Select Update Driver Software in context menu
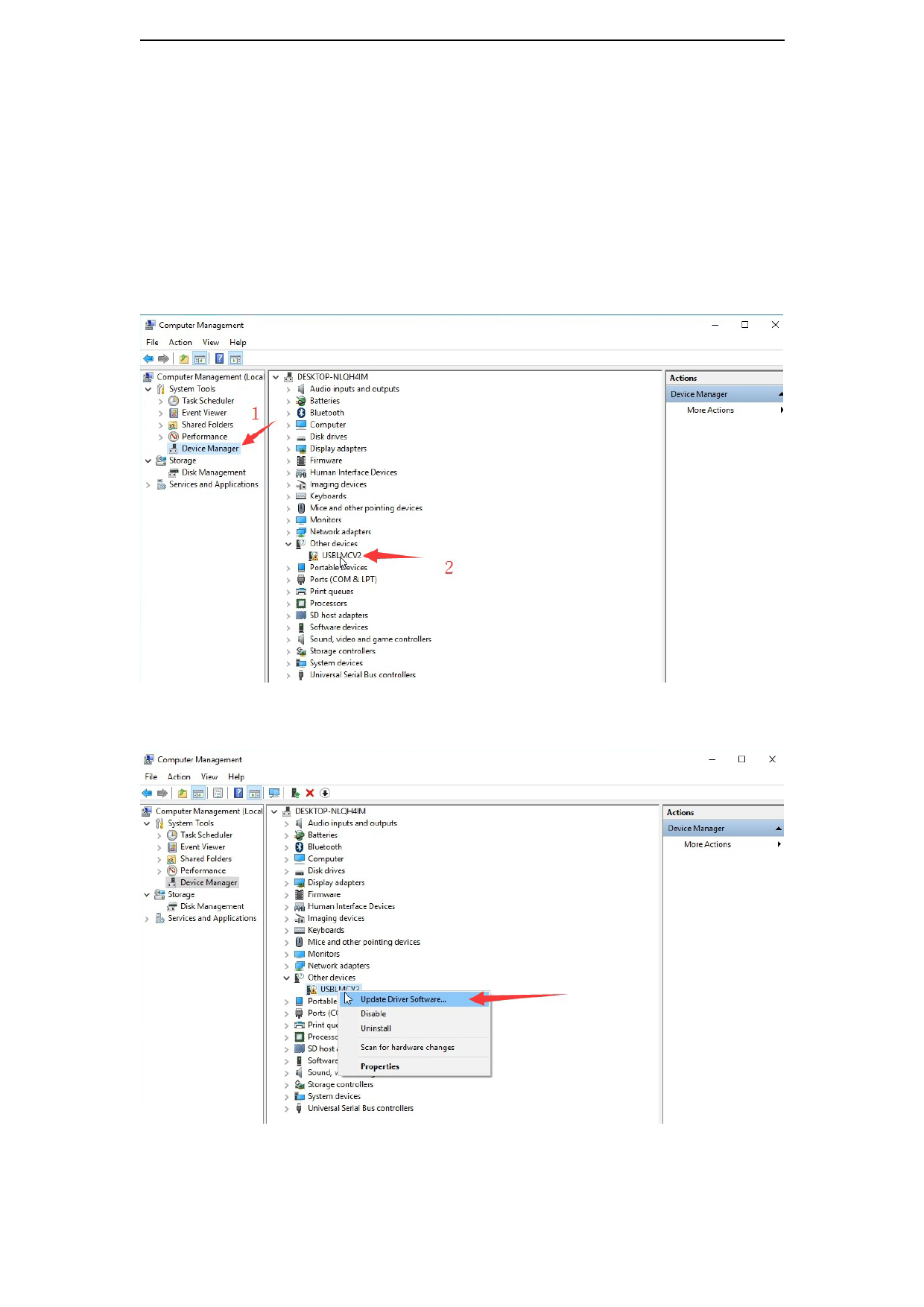This screenshot has width=924, height=1307. pyautogui.click(x=403, y=999)
